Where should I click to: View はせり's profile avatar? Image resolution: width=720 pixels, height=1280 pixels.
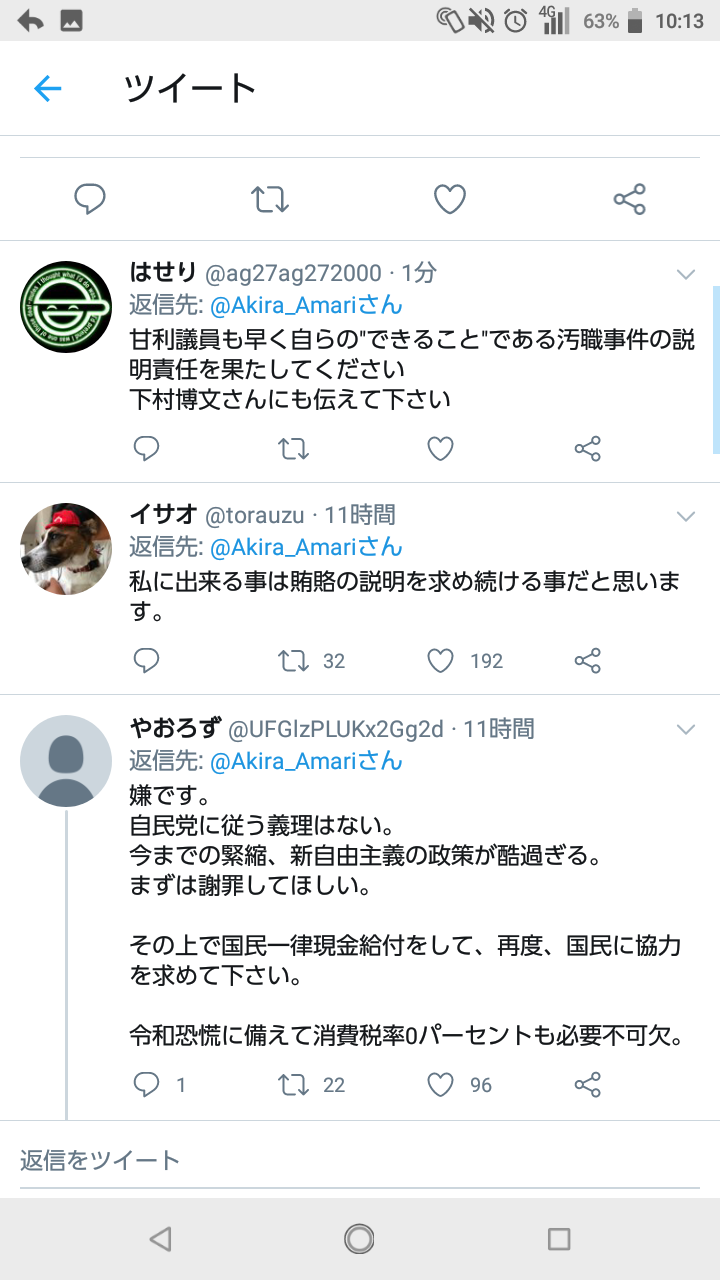tap(66, 306)
